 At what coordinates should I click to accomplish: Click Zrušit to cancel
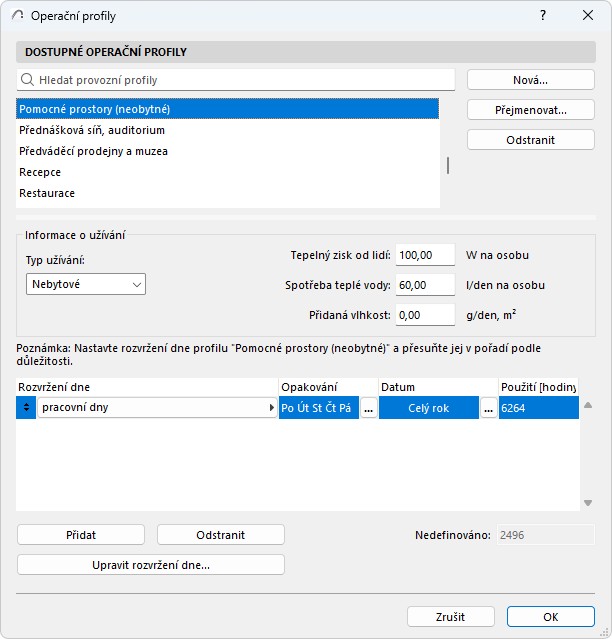451,617
